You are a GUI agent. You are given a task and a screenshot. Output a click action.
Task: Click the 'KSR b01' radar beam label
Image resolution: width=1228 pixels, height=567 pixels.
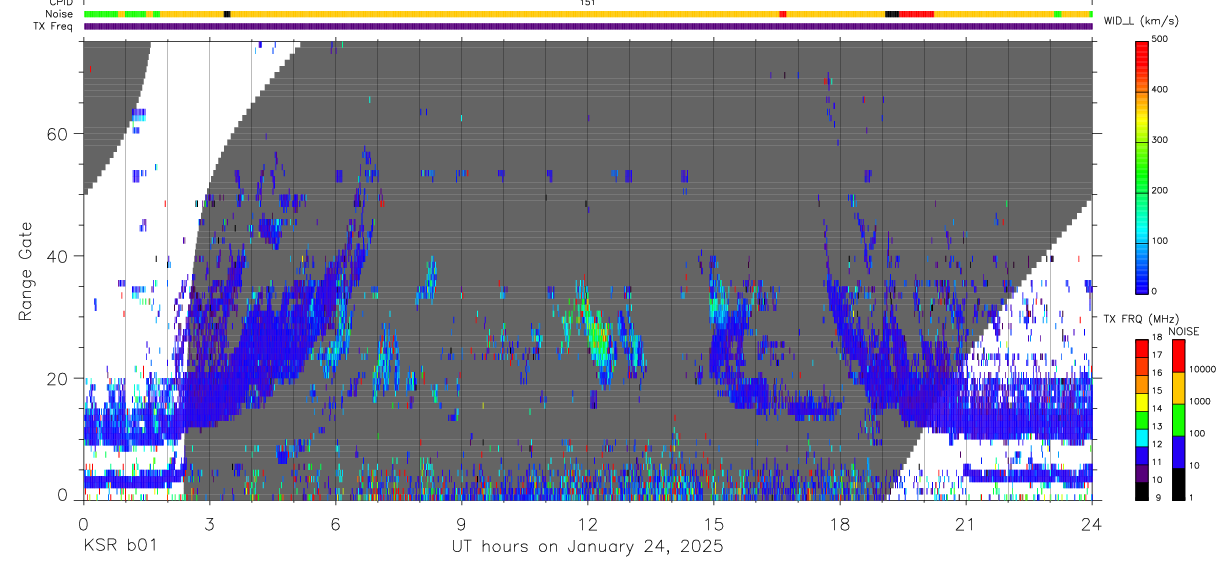119,546
